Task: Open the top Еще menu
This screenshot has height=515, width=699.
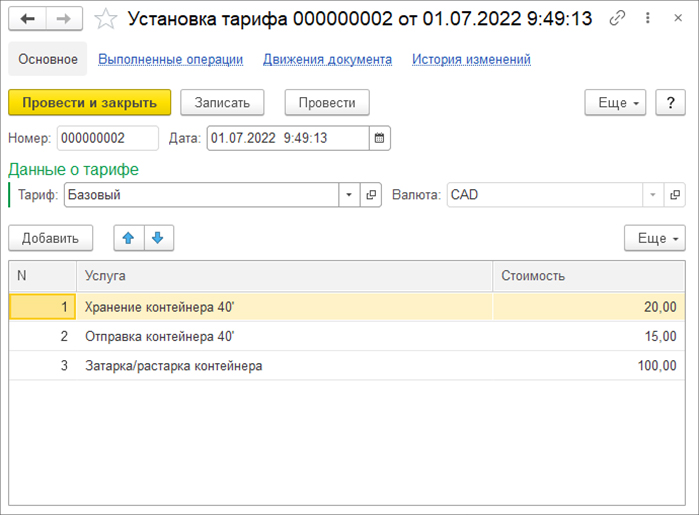Action: coord(614,102)
